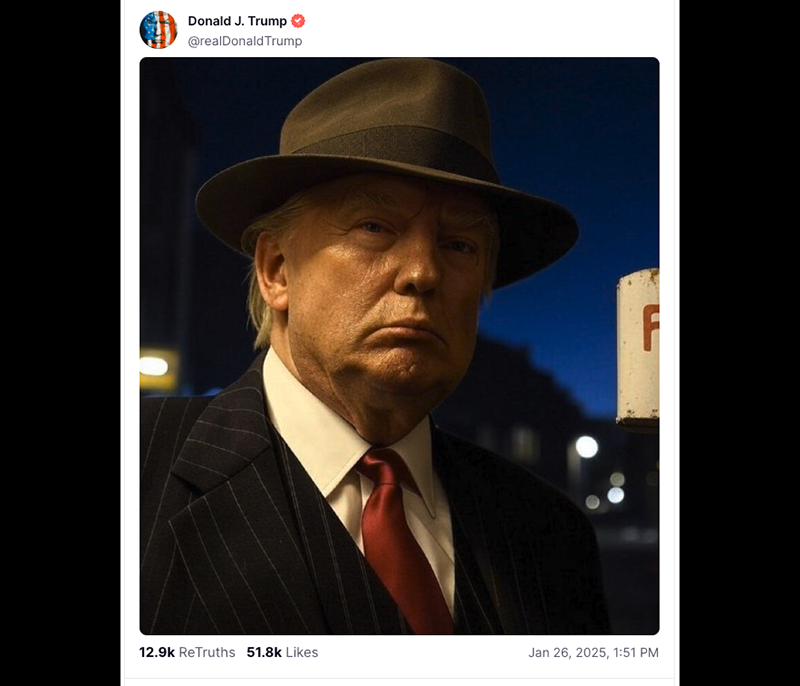Open the @realDonaldTrump handle link
The height and width of the screenshot is (686, 800).
click(x=245, y=41)
